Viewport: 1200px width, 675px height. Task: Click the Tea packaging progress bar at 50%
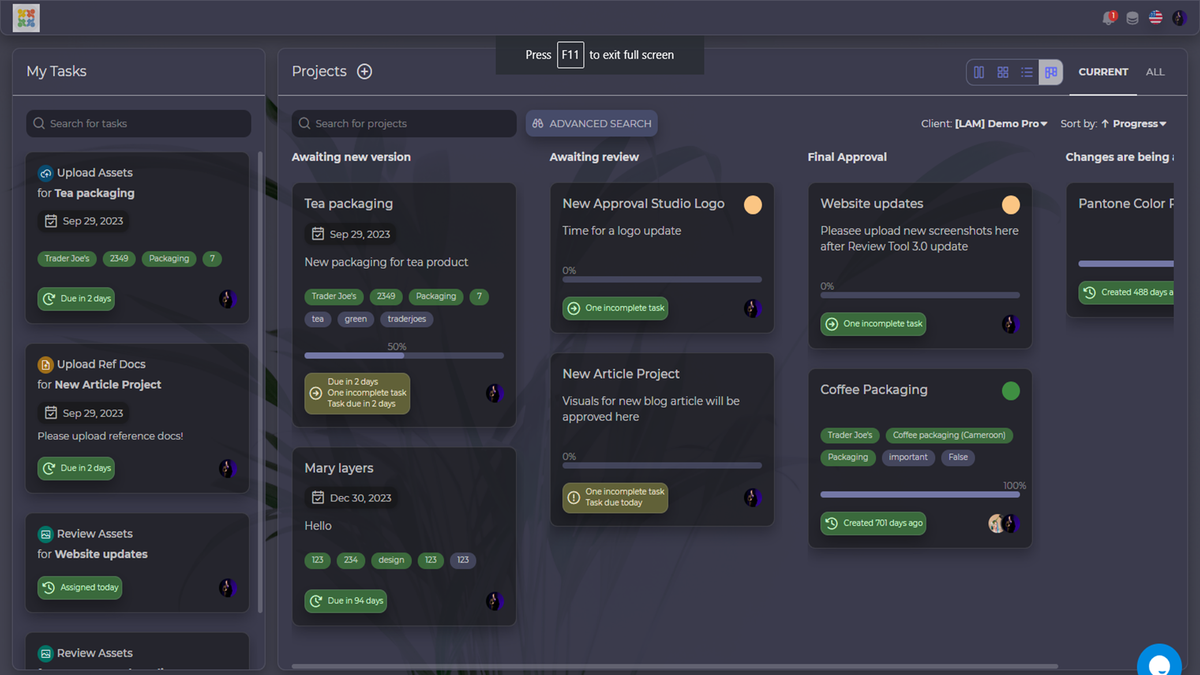click(x=404, y=356)
